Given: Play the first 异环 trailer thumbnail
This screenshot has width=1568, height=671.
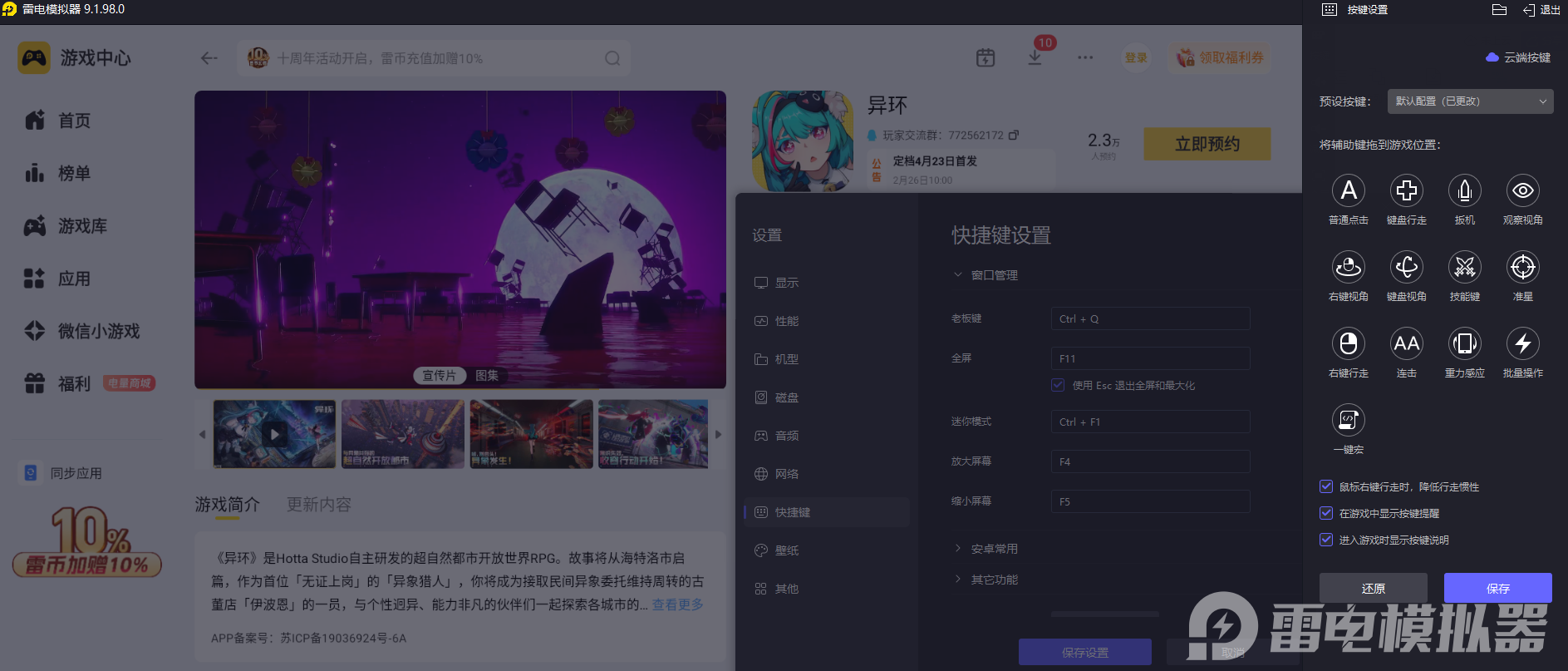Looking at the screenshot, I should tap(274, 434).
